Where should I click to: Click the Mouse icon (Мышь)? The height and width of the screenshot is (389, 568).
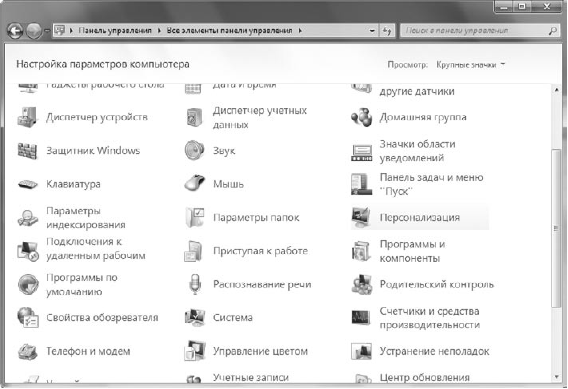pyautogui.click(x=194, y=183)
